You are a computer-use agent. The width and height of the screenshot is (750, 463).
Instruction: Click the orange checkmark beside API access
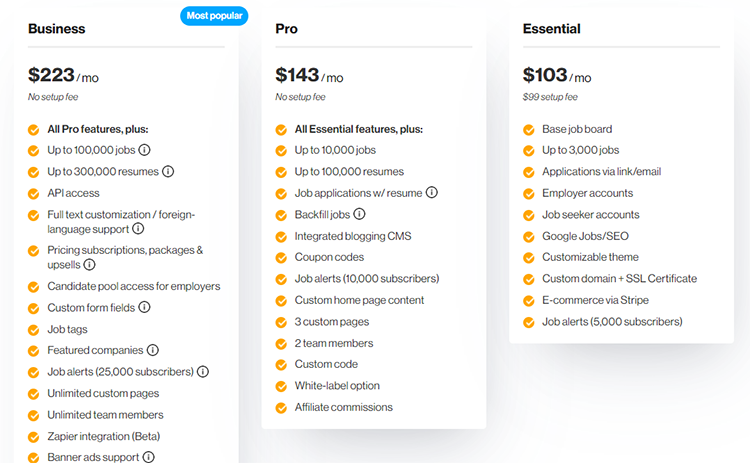click(33, 194)
